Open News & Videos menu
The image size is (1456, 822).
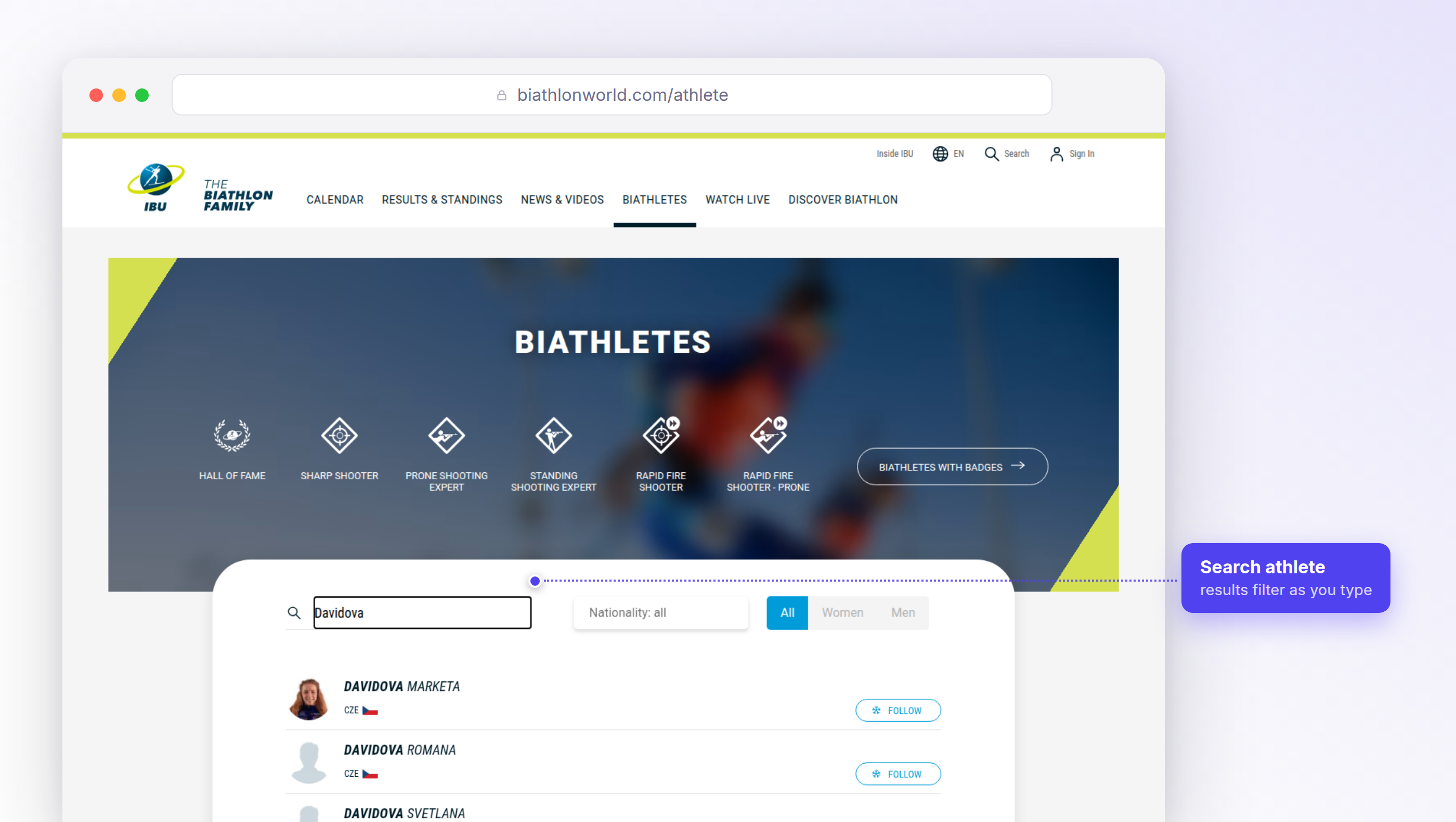(563, 200)
